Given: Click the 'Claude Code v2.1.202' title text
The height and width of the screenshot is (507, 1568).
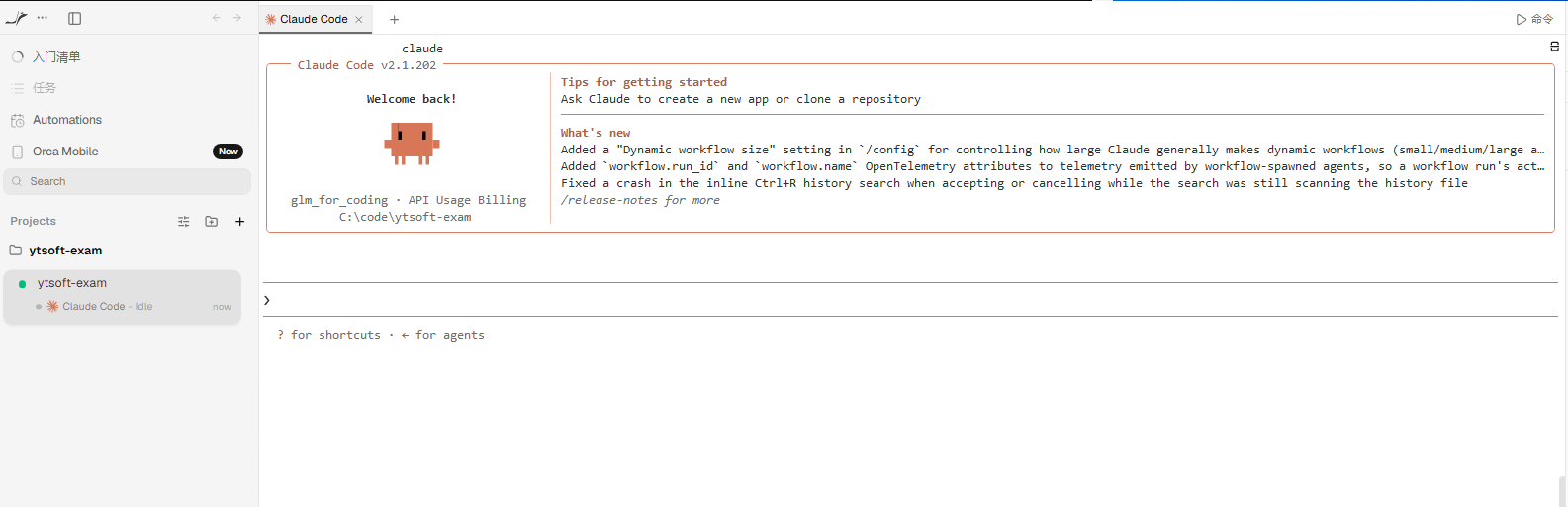Looking at the screenshot, I should [367, 65].
